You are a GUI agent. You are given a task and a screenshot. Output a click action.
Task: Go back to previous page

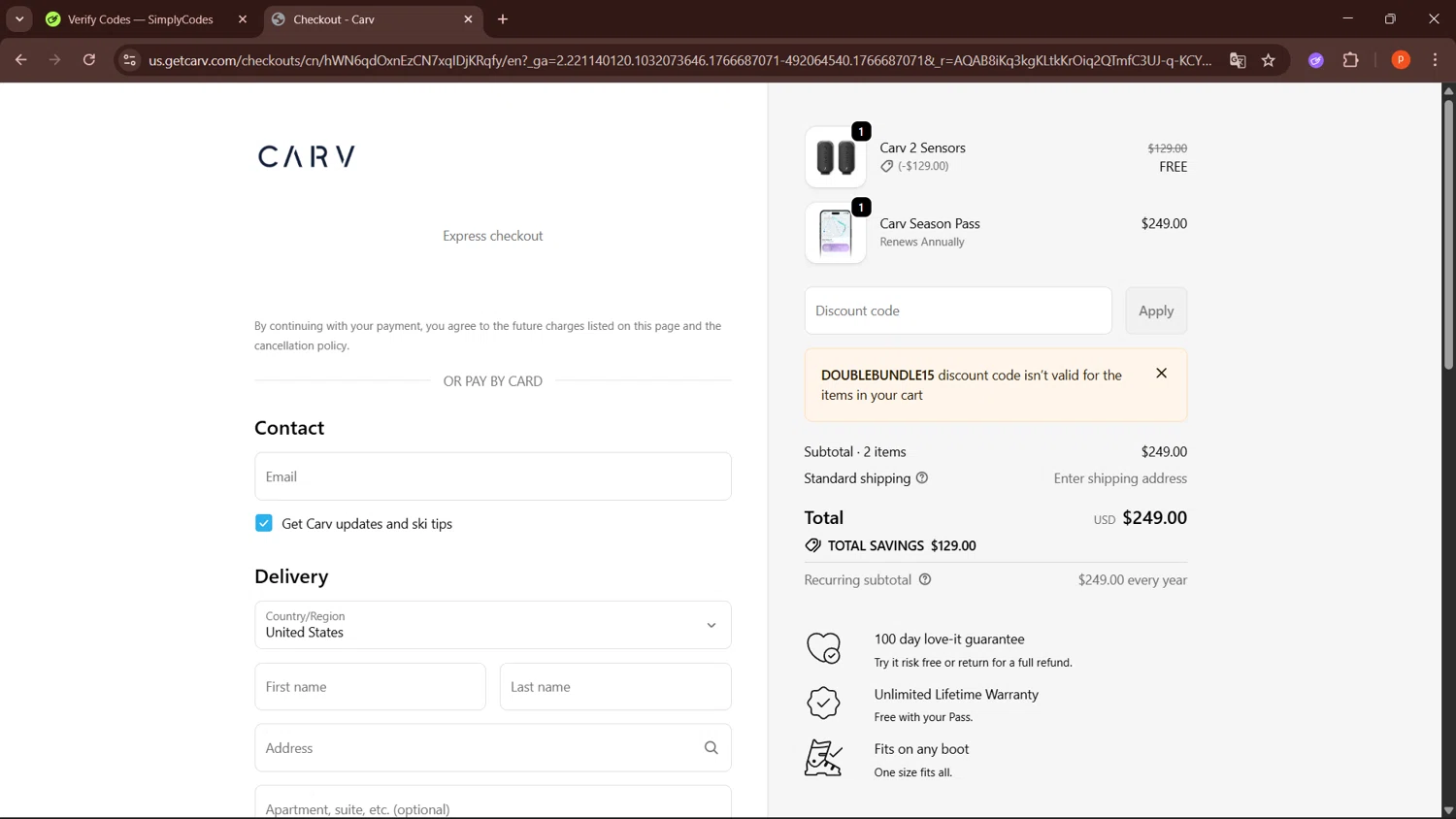(x=21, y=60)
